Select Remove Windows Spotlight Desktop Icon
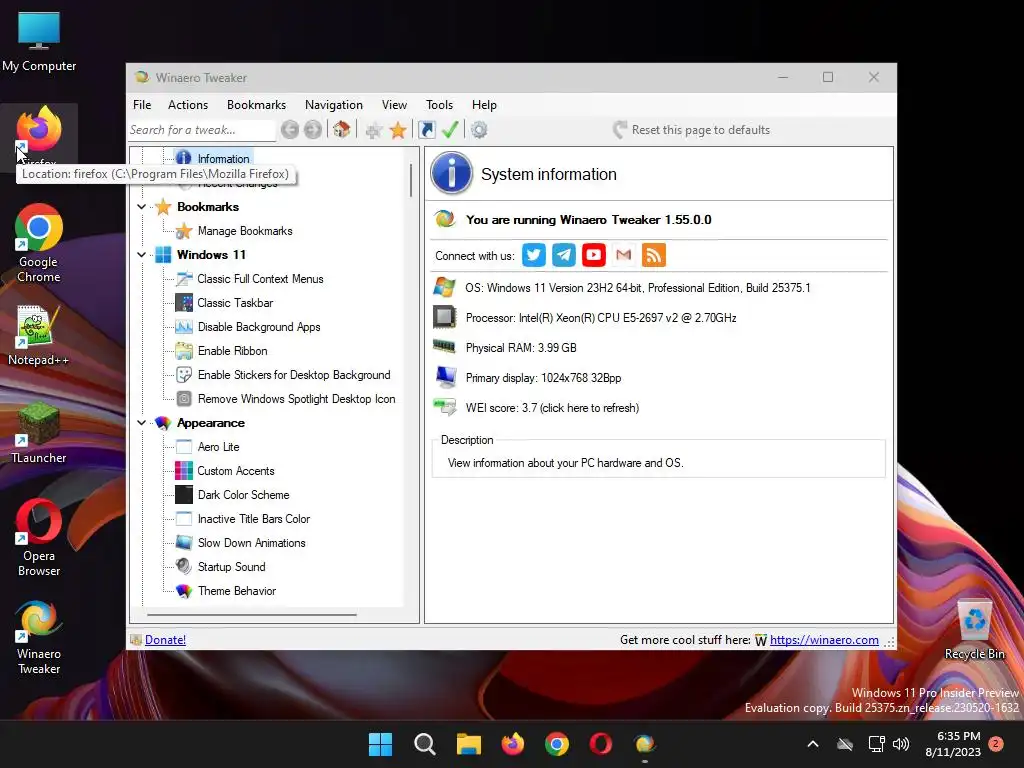This screenshot has height=768, width=1024. click(296, 399)
